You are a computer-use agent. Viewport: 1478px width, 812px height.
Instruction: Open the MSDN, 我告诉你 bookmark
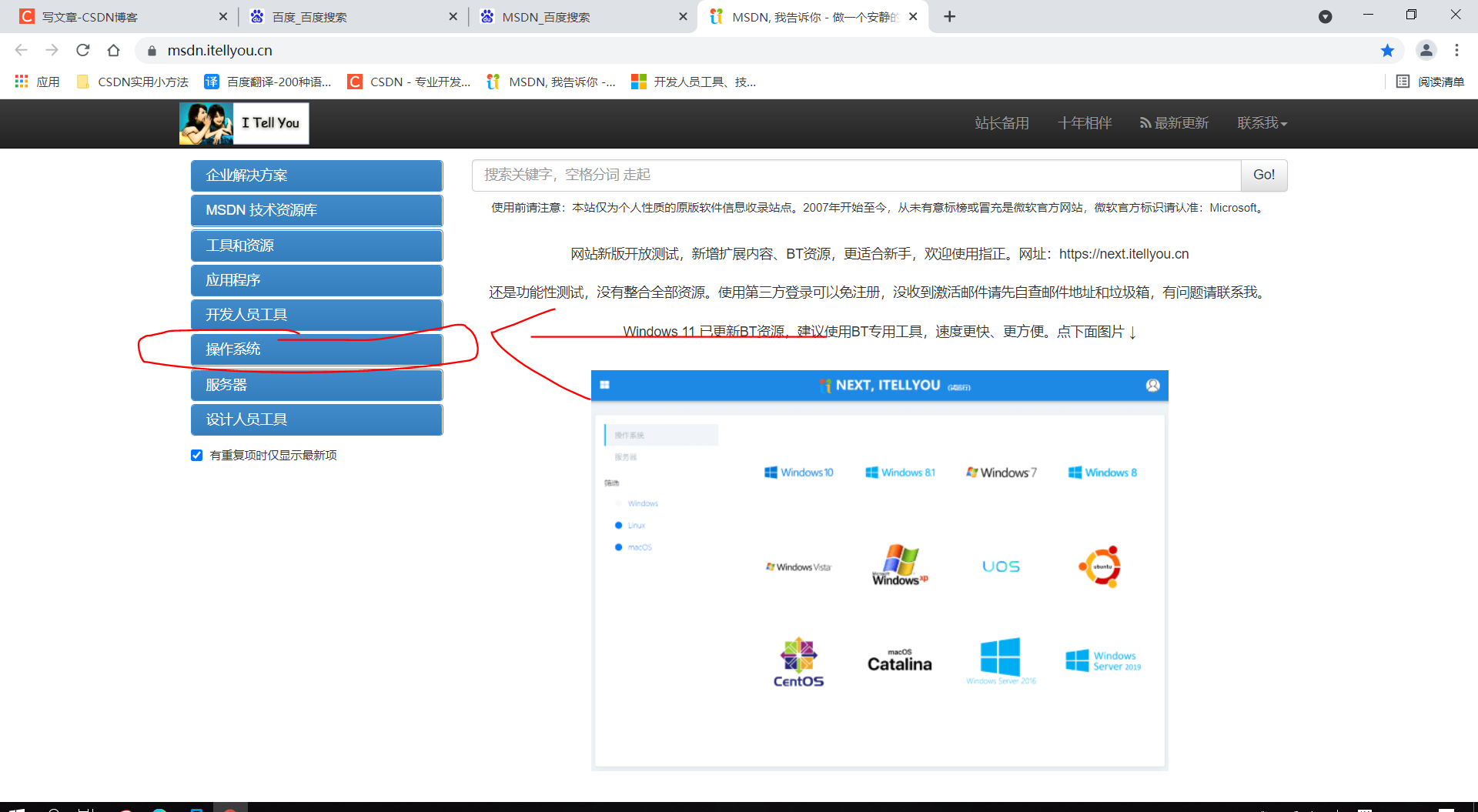pos(551,82)
